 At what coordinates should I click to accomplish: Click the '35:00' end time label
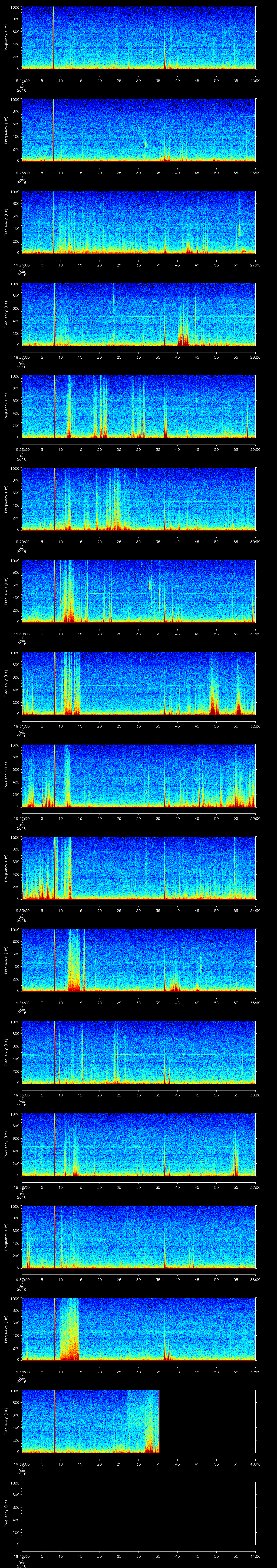[x=255, y=1003]
